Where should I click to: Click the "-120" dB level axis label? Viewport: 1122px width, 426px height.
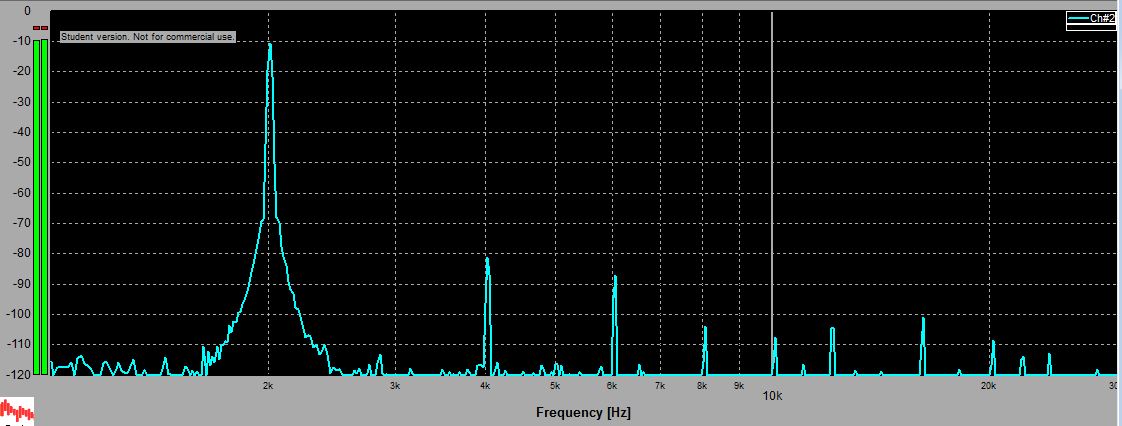tap(19, 374)
